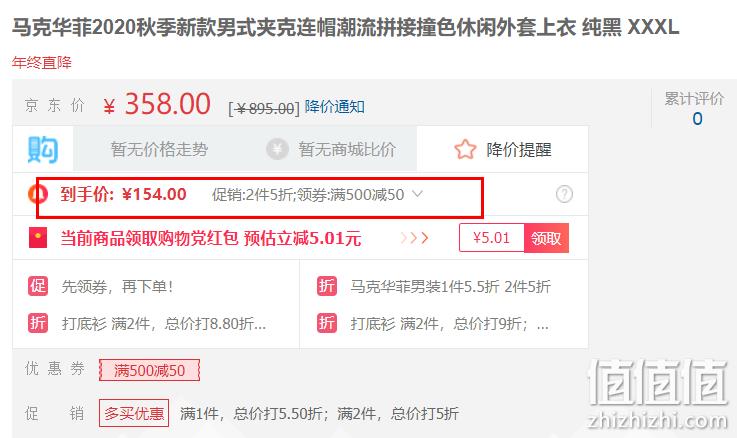Click the 多买优惠 promotion tag
Viewport: 737px width, 438px height.
(134, 413)
